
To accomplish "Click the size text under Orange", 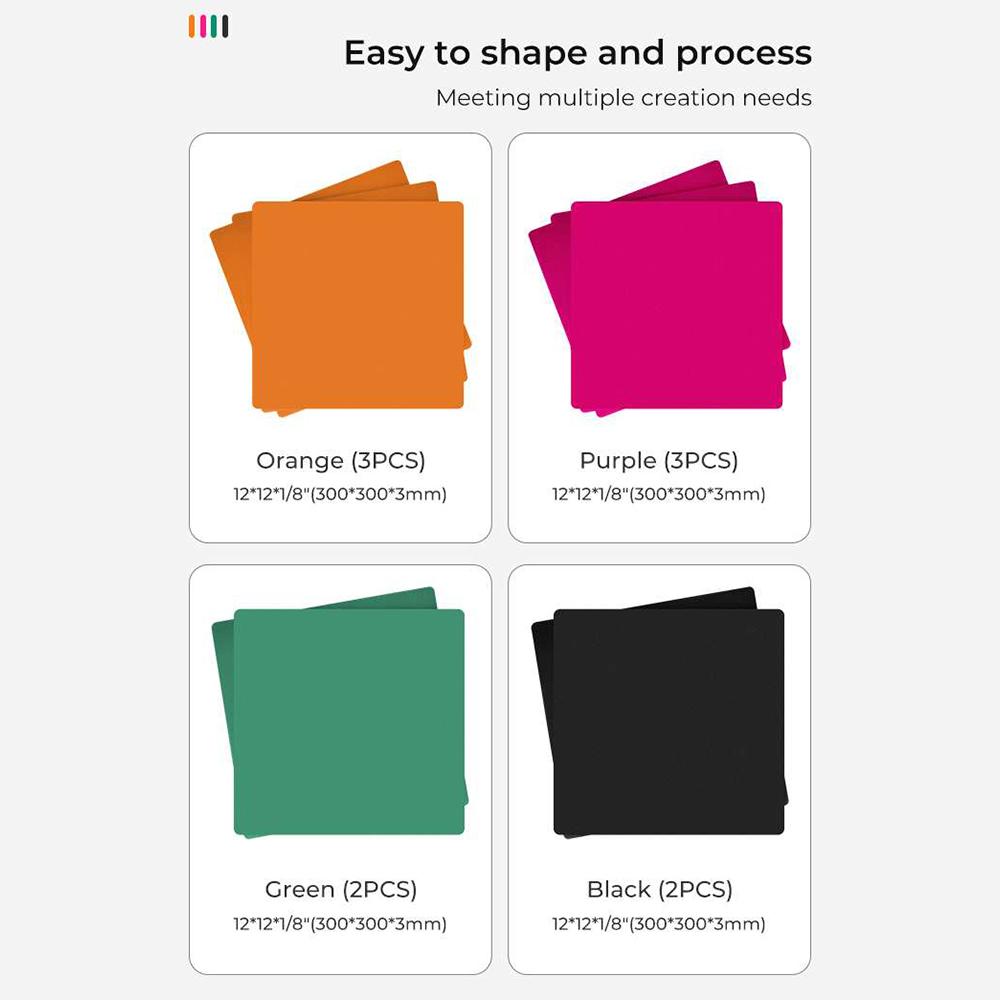I will tap(340, 494).
